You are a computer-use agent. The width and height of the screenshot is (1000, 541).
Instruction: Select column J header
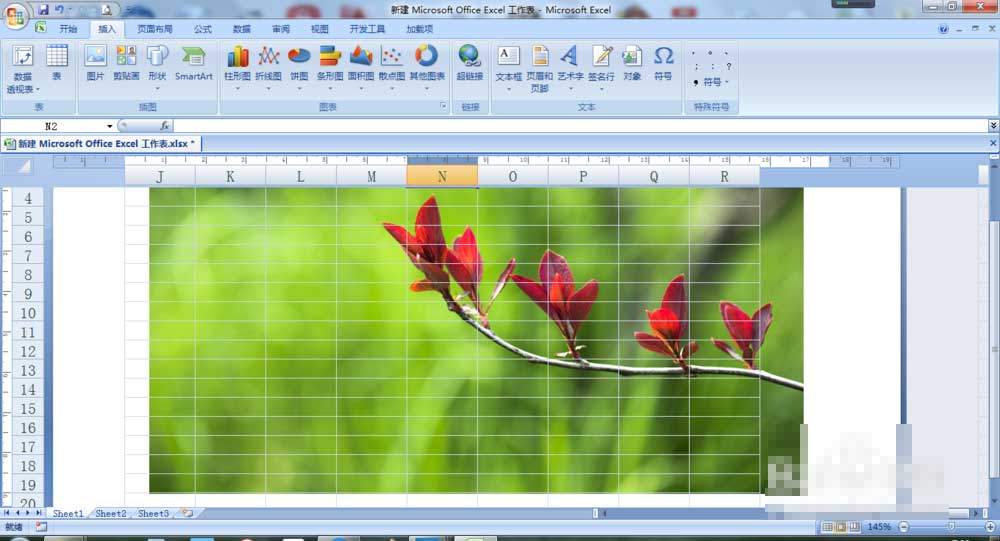click(x=159, y=177)
